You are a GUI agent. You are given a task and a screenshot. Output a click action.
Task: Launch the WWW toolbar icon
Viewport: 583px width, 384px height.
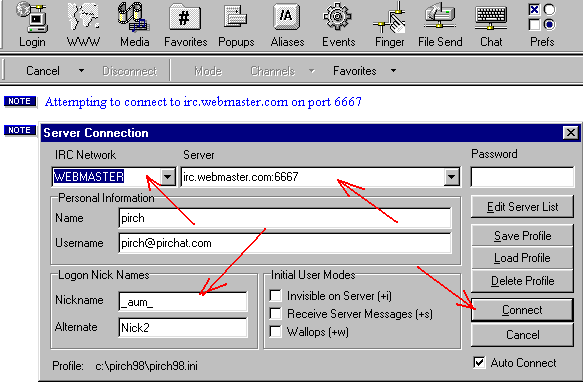[x=83, y=25]
